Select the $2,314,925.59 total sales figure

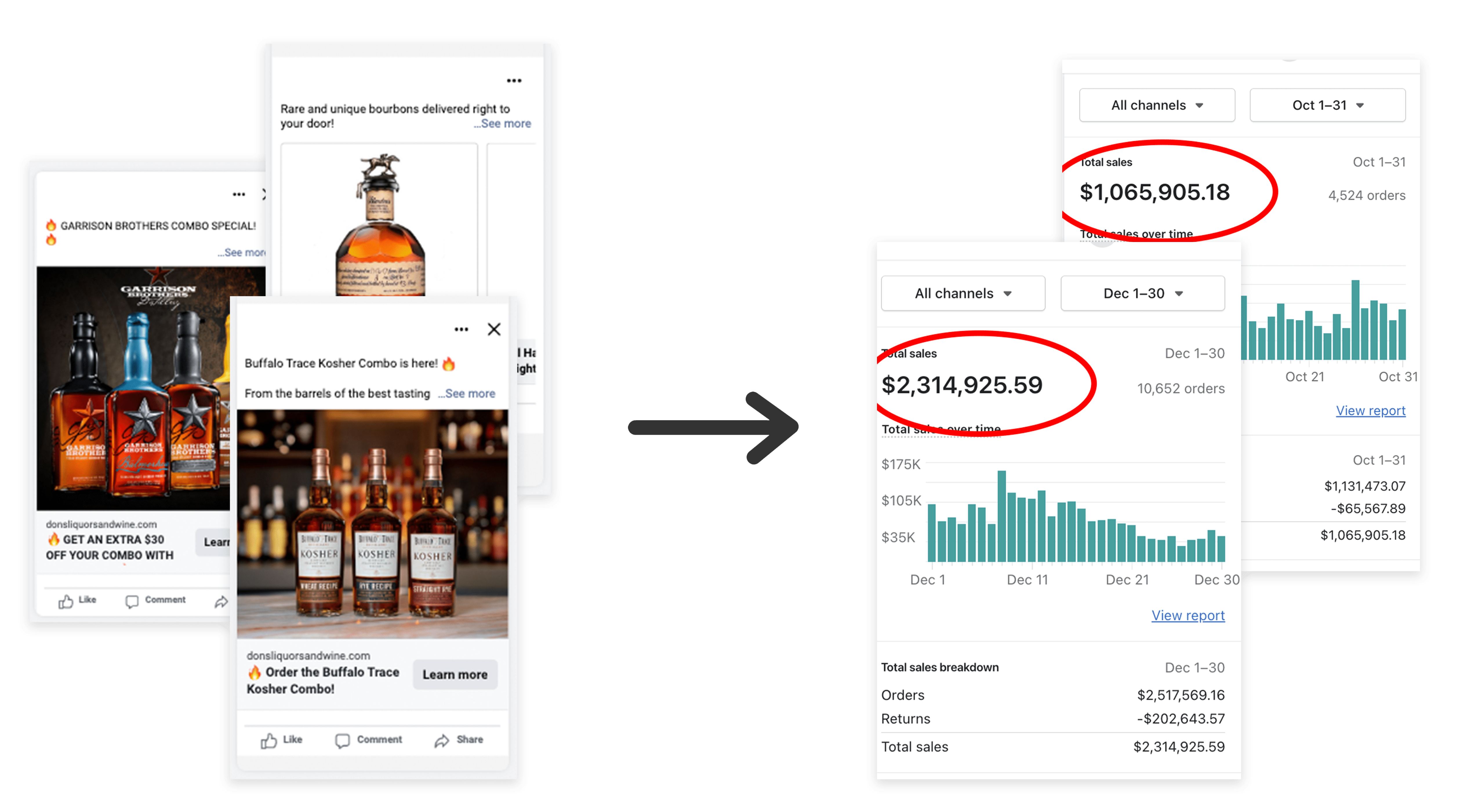(x=962, y=385)
